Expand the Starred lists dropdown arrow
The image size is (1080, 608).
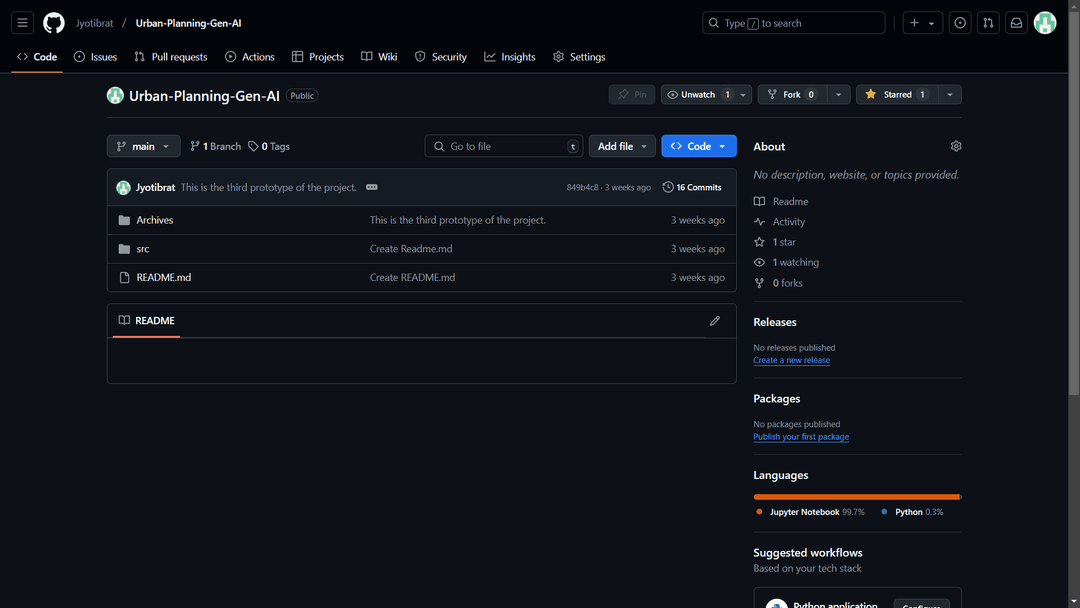tap(950, 94)
